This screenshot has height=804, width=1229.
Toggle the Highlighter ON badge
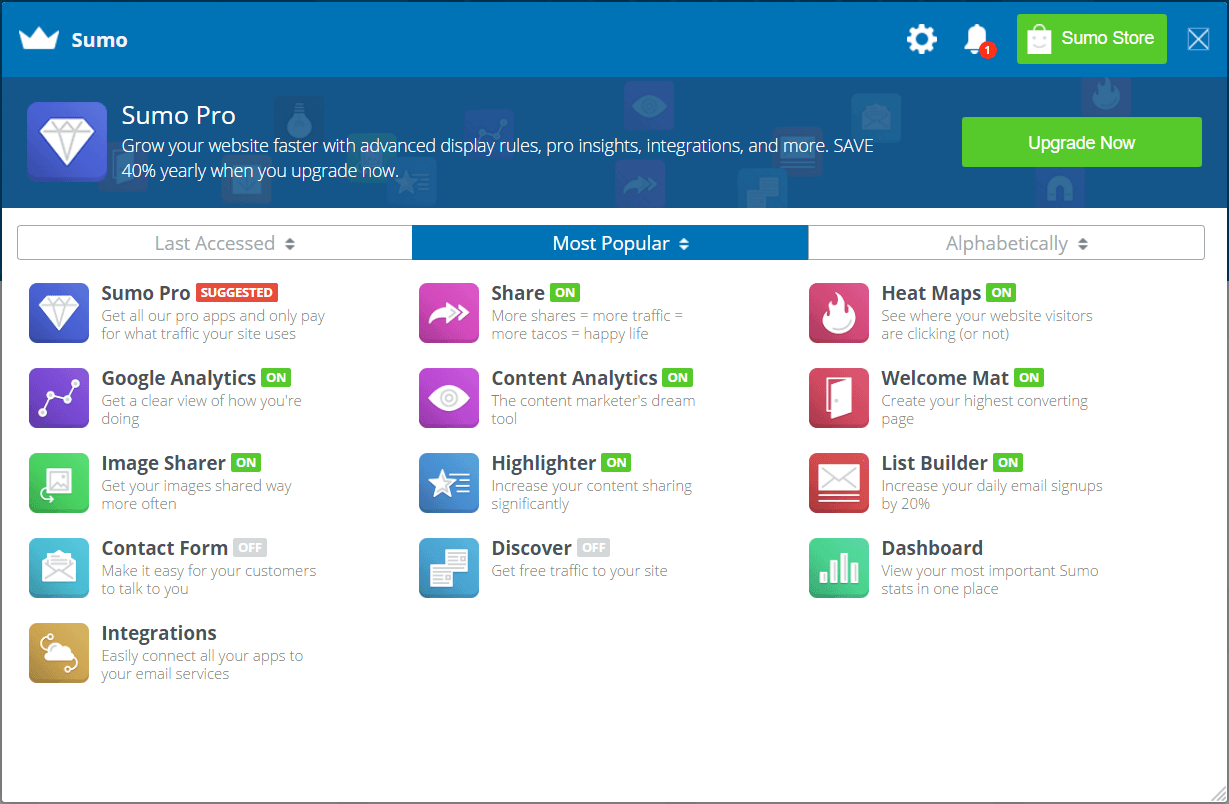pyautogui.click(x=617, y=463)
